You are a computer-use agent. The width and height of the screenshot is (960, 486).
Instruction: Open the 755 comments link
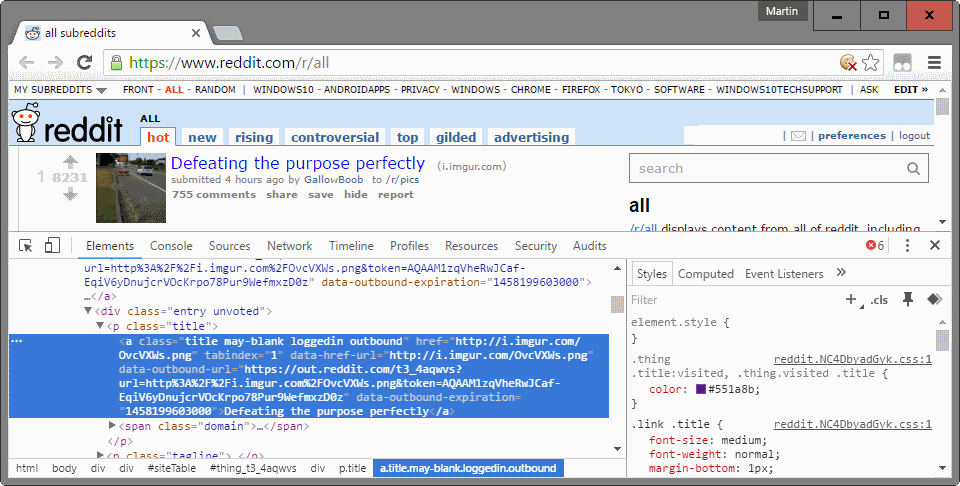coord(213,194)
